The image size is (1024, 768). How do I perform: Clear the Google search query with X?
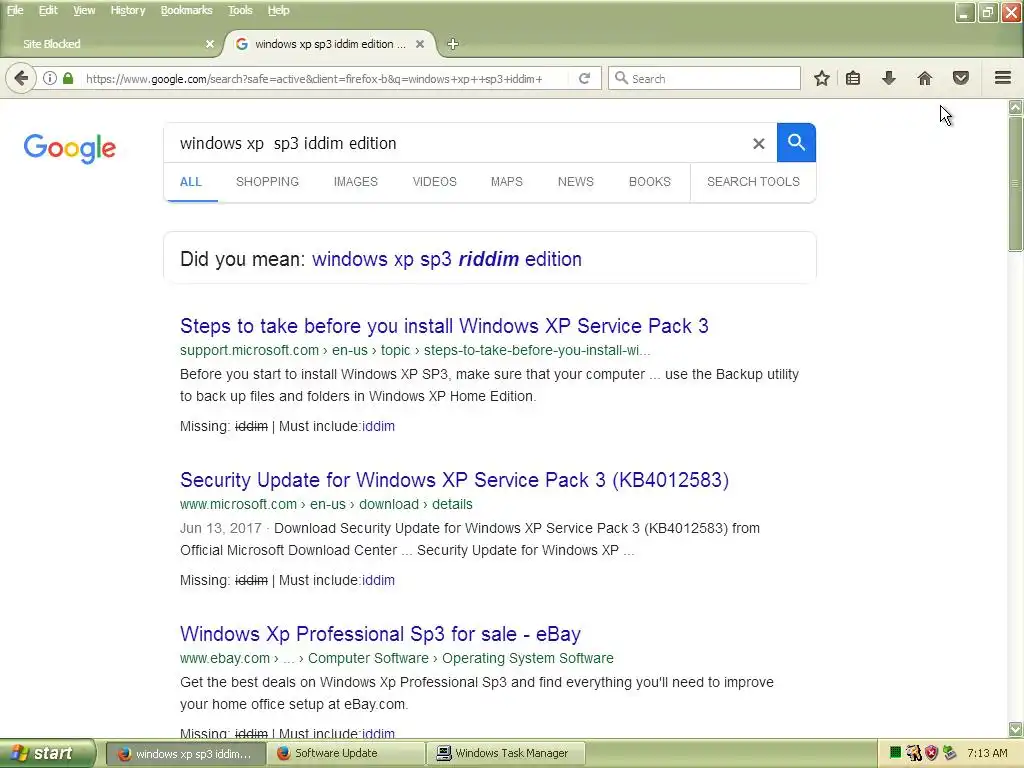758,144
